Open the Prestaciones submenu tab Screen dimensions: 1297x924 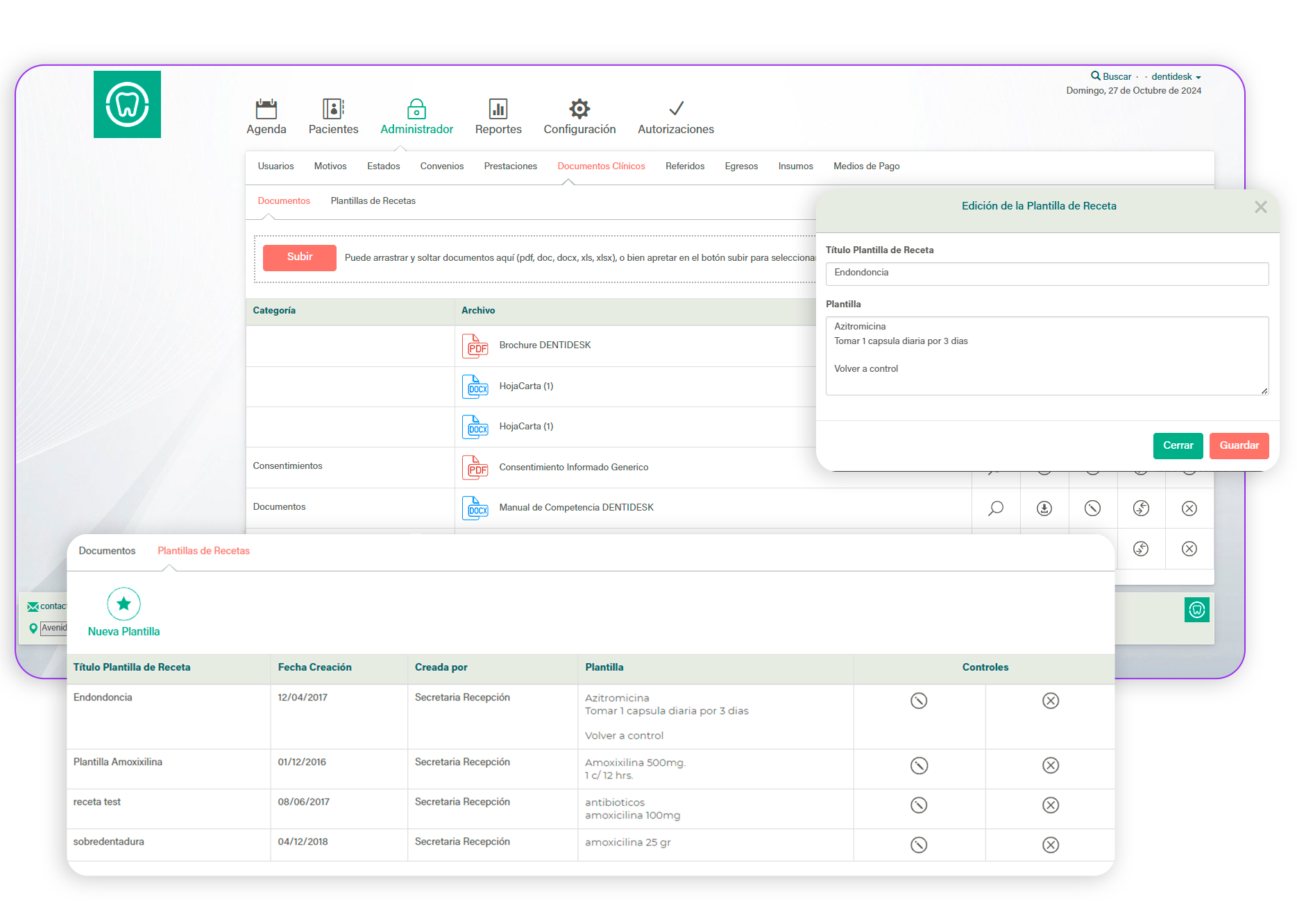510,166
